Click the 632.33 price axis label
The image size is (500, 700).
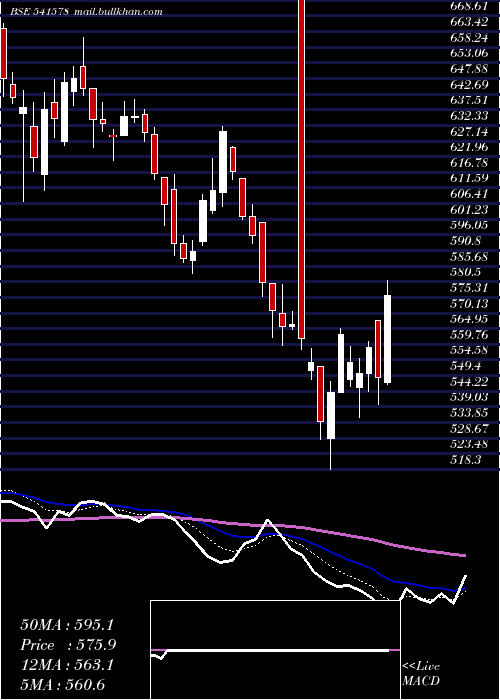point(470,116)
